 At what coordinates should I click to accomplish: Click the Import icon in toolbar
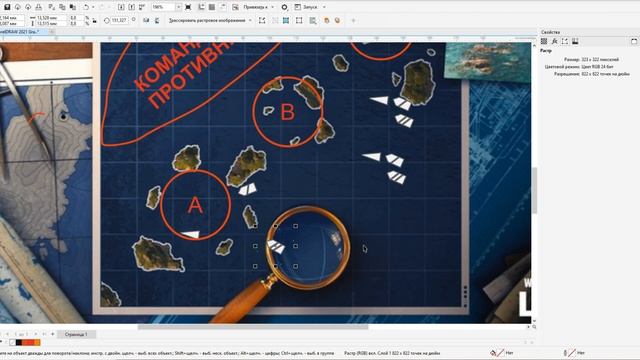pos(121,7)
